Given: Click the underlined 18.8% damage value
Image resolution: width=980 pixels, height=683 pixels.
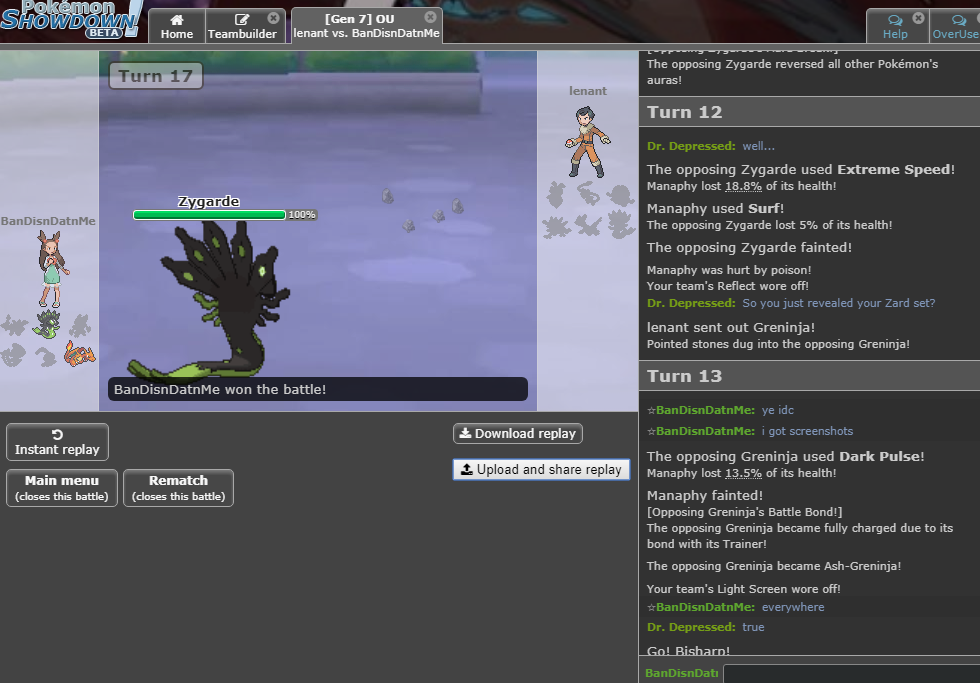Looking at the screenshot, I should (x=743, y=186).
